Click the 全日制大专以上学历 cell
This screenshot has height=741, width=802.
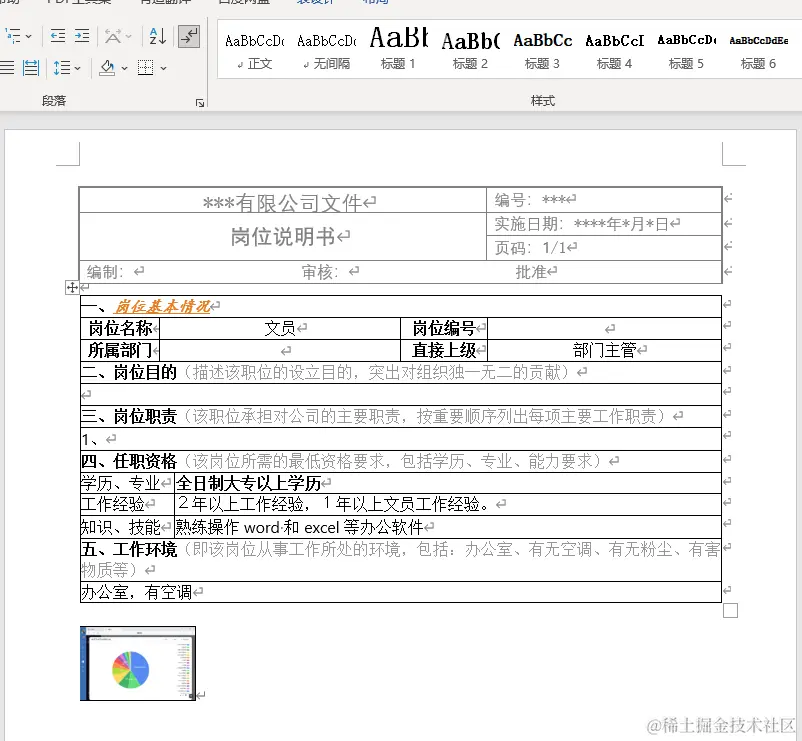click(448, 483)
